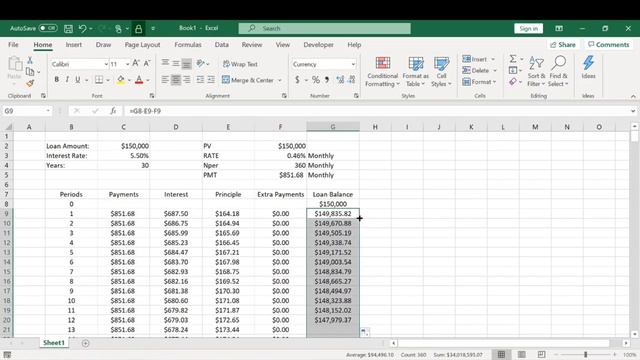640x360 pixels.
Task: Open Format as Table gallery
Action: pos(416,72)
